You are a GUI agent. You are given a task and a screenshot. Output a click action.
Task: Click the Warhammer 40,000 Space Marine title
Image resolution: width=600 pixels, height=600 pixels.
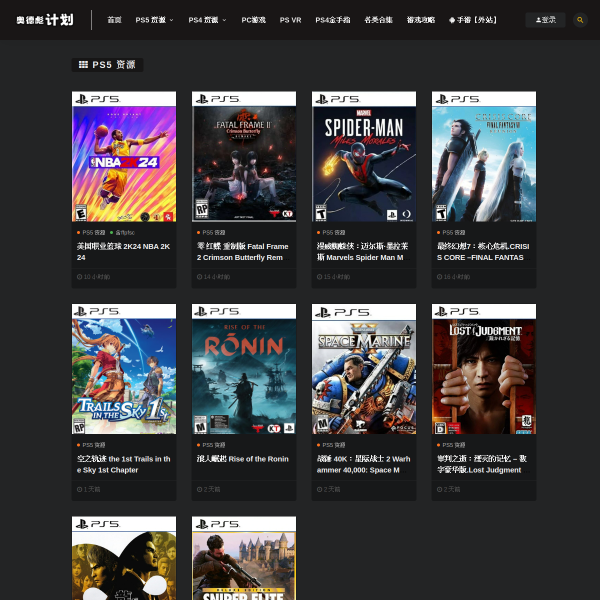pyautogui.click(x=363, y=464)
